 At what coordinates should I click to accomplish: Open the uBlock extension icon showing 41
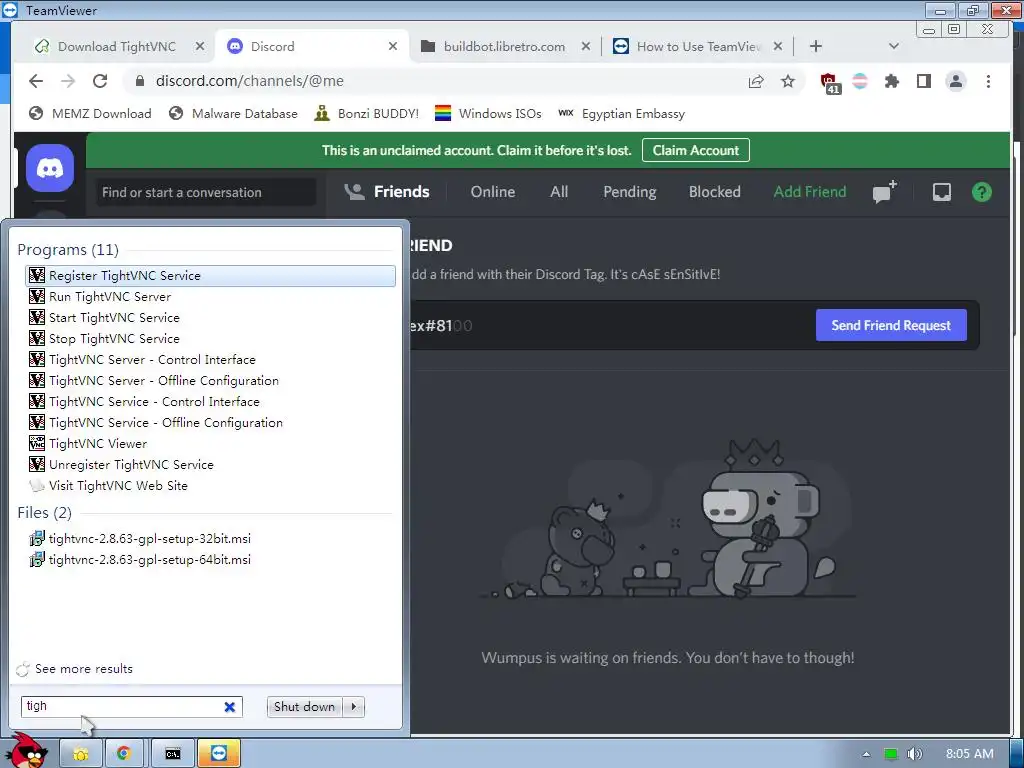point(830,83)
